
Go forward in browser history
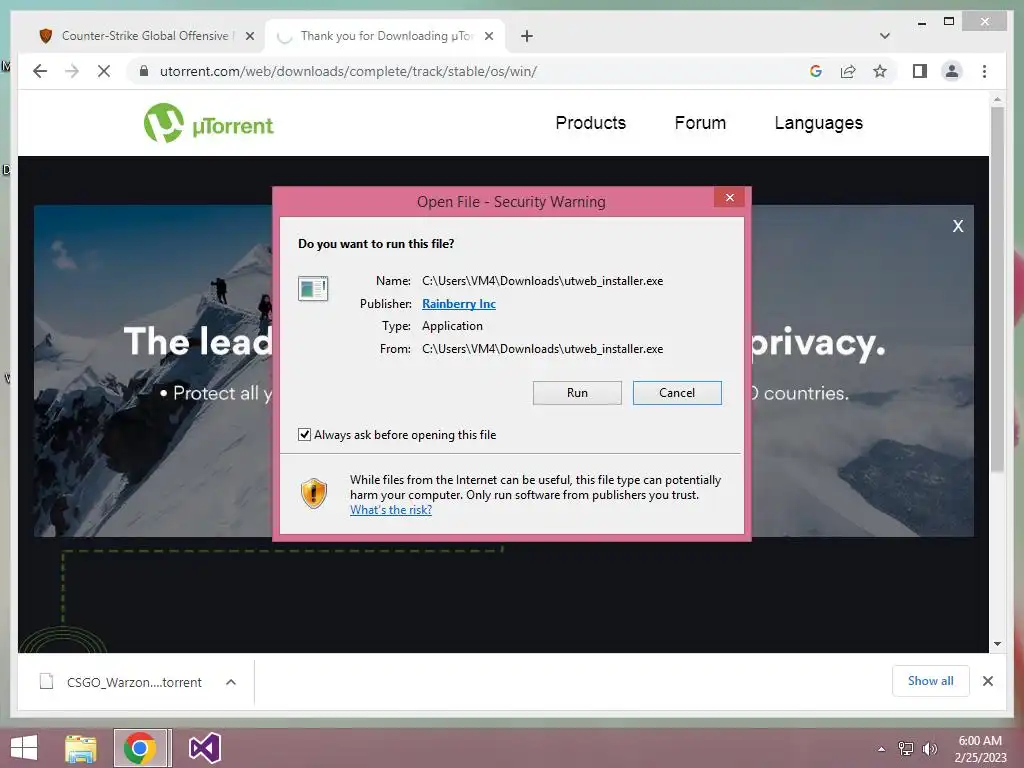click(72, 71)
